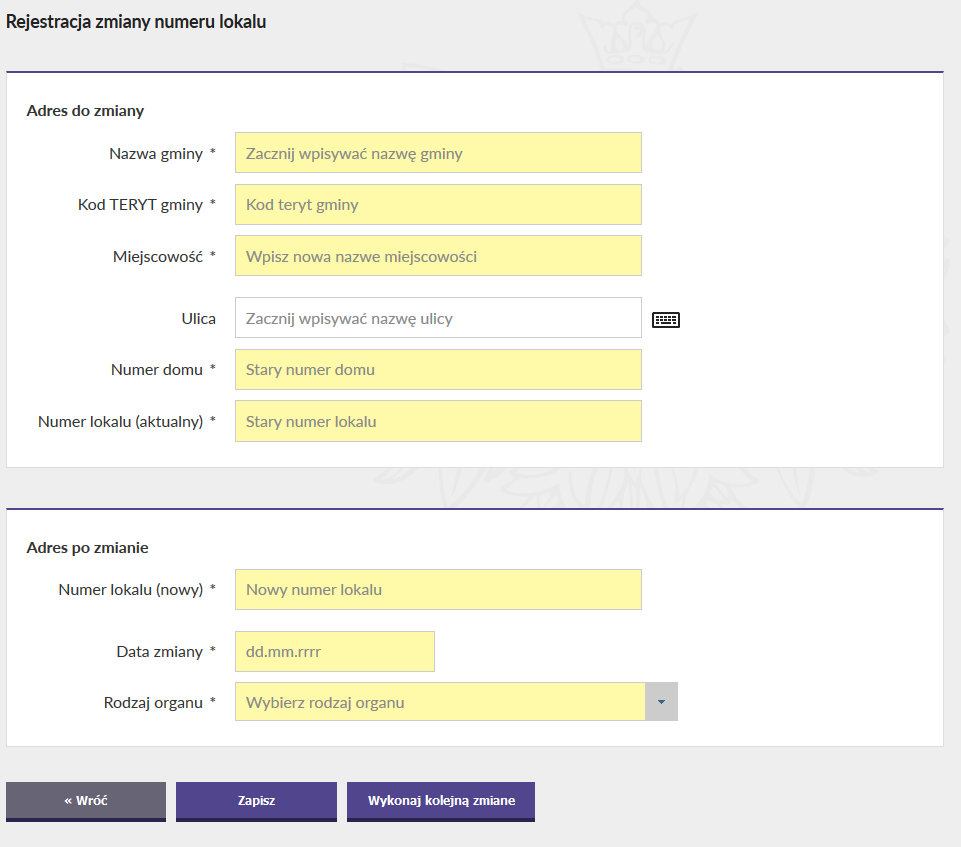Click Wykonaj kolejną zmiane button
This screenshot has height=847, width=961.
tap(441, 801)
